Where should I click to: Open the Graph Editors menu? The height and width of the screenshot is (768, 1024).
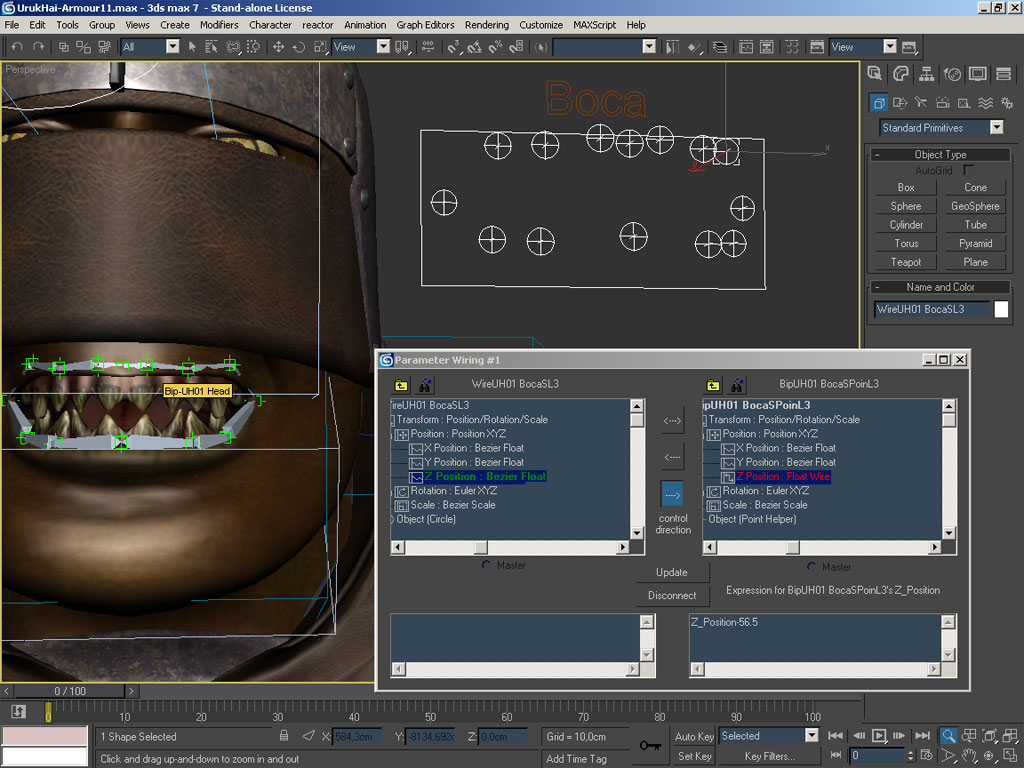425,25
